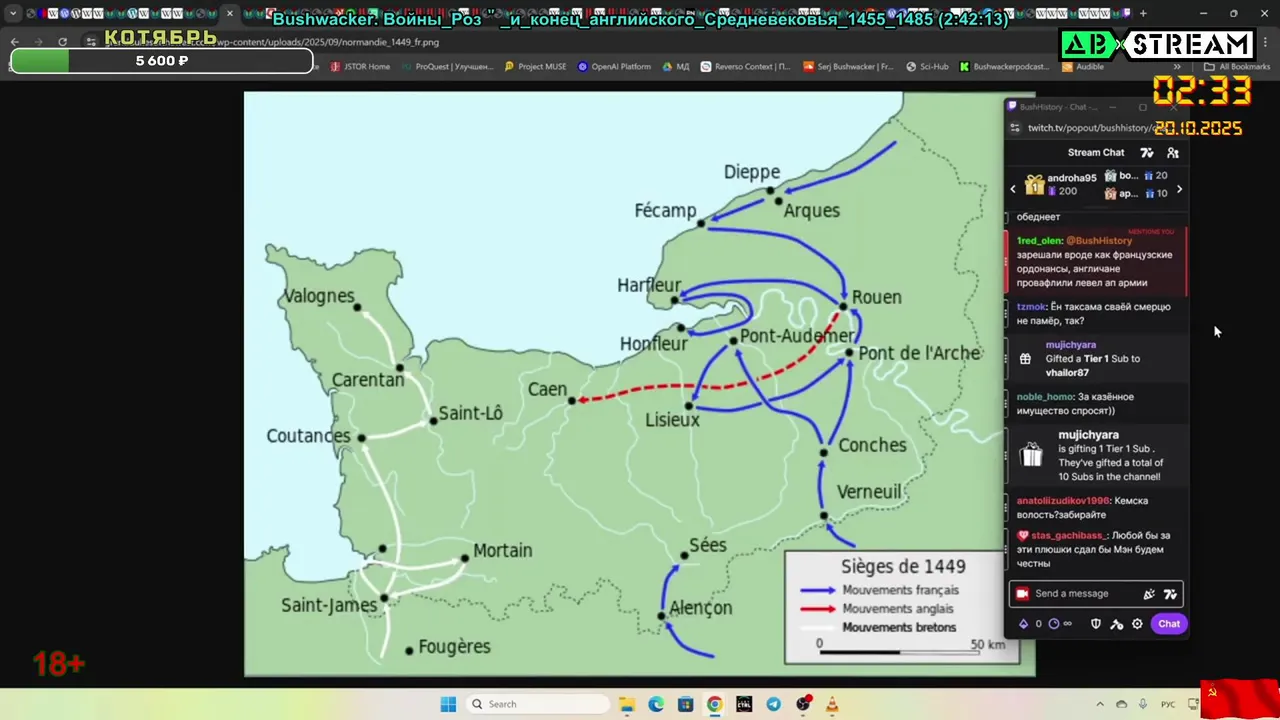Image resolution: width=1280 pixels, height=720 pixels.
Task: Open Microsoft Edge from taskbar
Action: click(x=656, y=704)
